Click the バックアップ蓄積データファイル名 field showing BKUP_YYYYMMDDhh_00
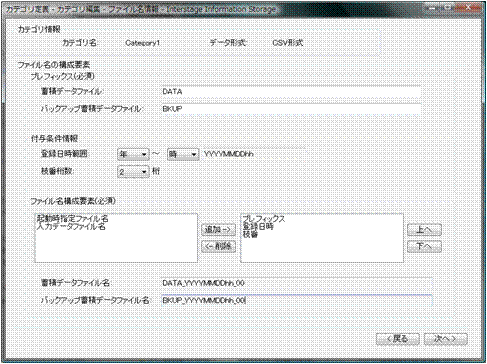 pos(296,301)
